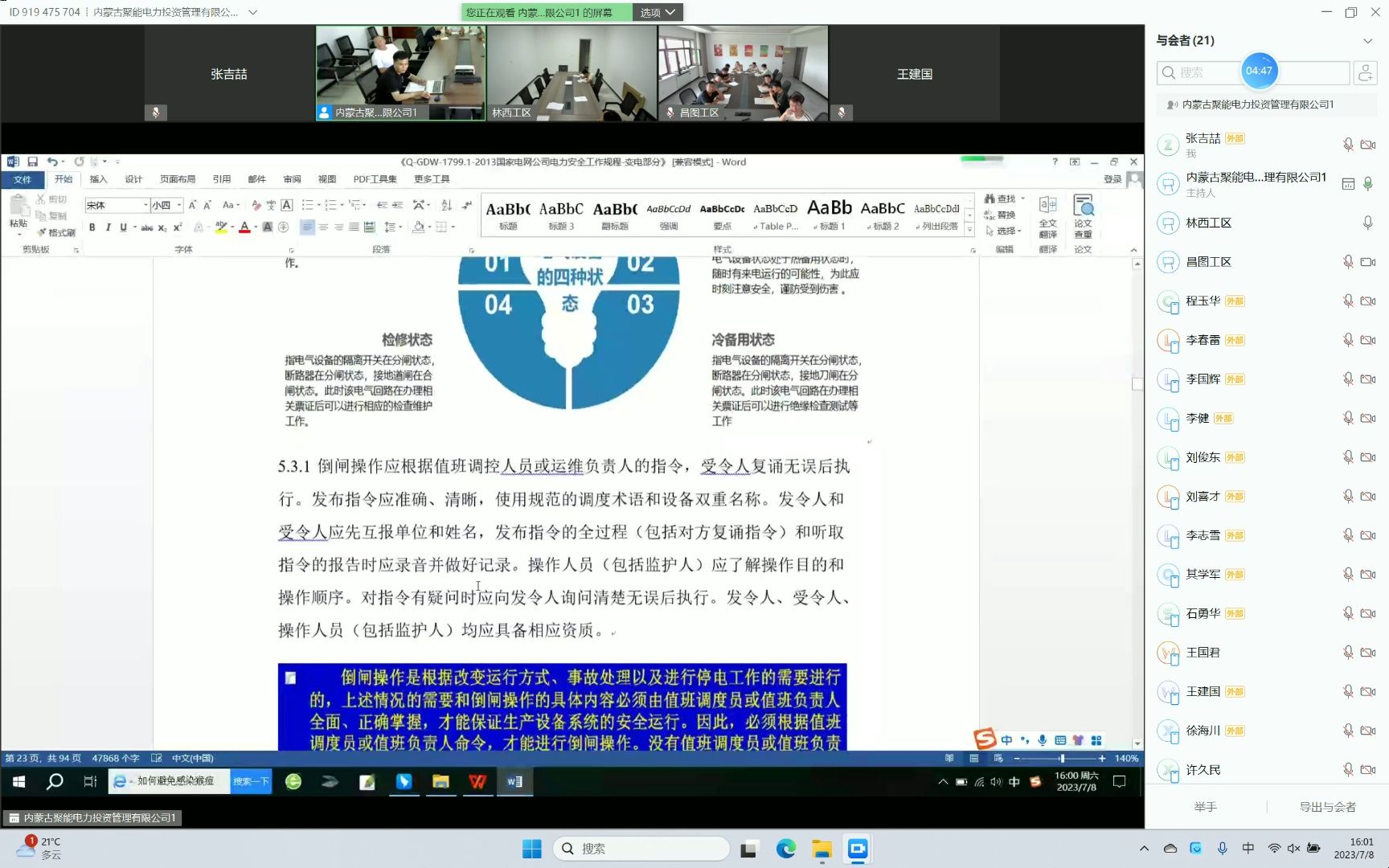
Task: Switch to the 页面布局 ribbon tab
Action: point(178,179)
